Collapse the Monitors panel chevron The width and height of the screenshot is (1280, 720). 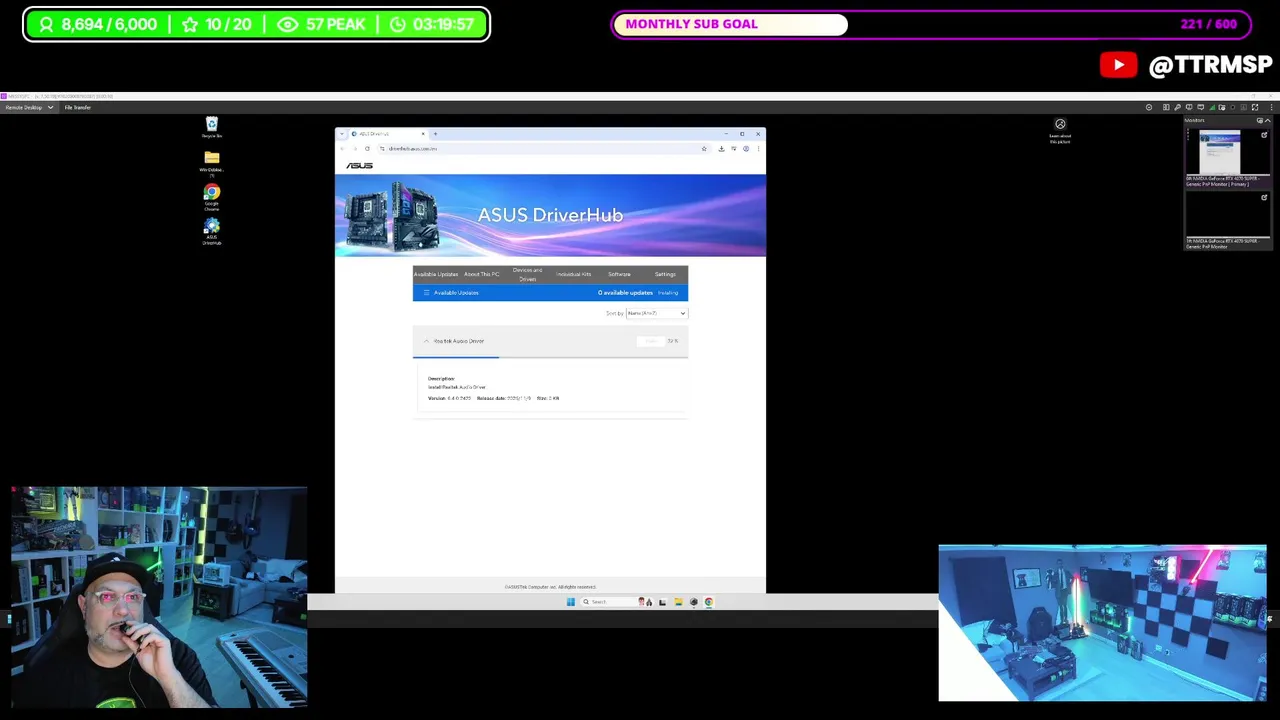click(1268, 120)
